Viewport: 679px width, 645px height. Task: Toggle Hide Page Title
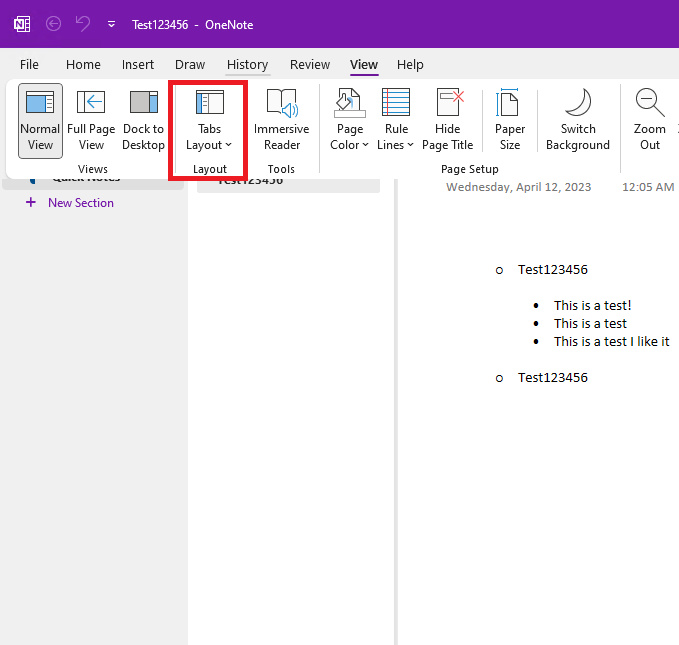point(448,121)
